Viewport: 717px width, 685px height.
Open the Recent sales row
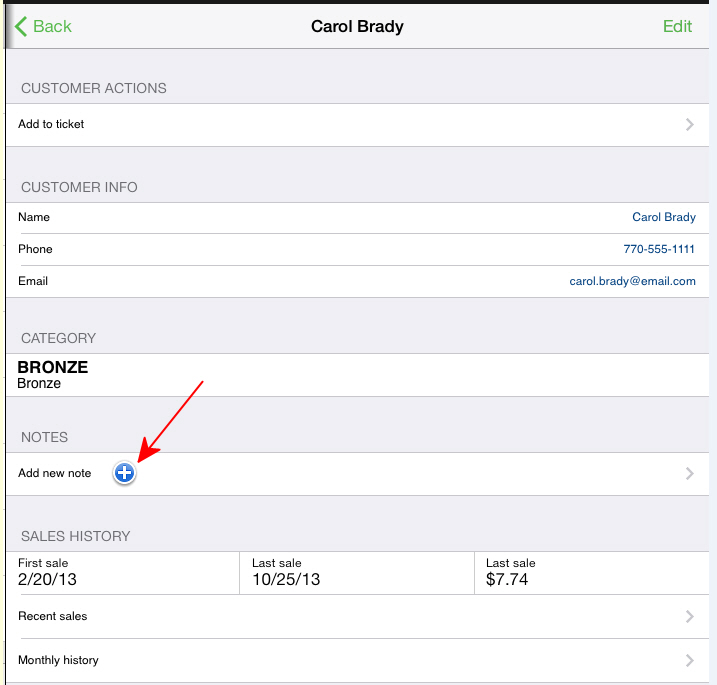(x=358, y=616)
